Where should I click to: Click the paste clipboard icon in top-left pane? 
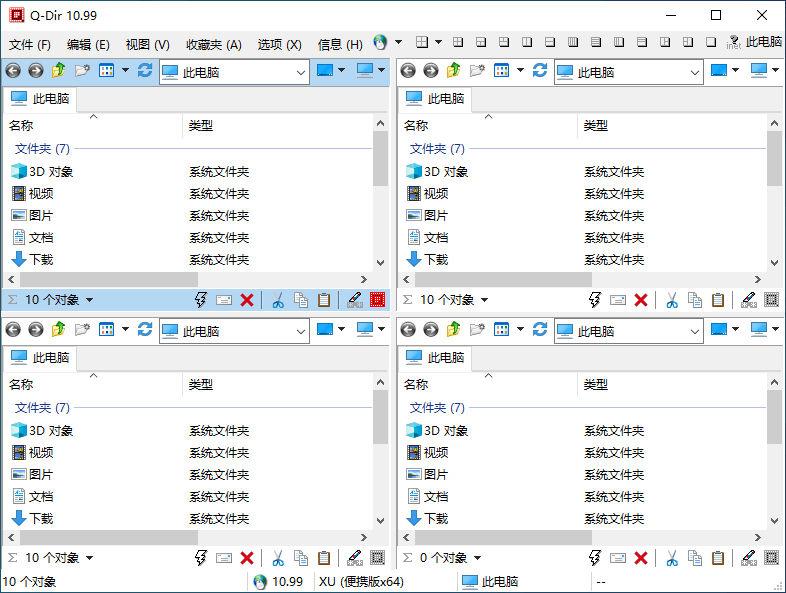[324, 300]
